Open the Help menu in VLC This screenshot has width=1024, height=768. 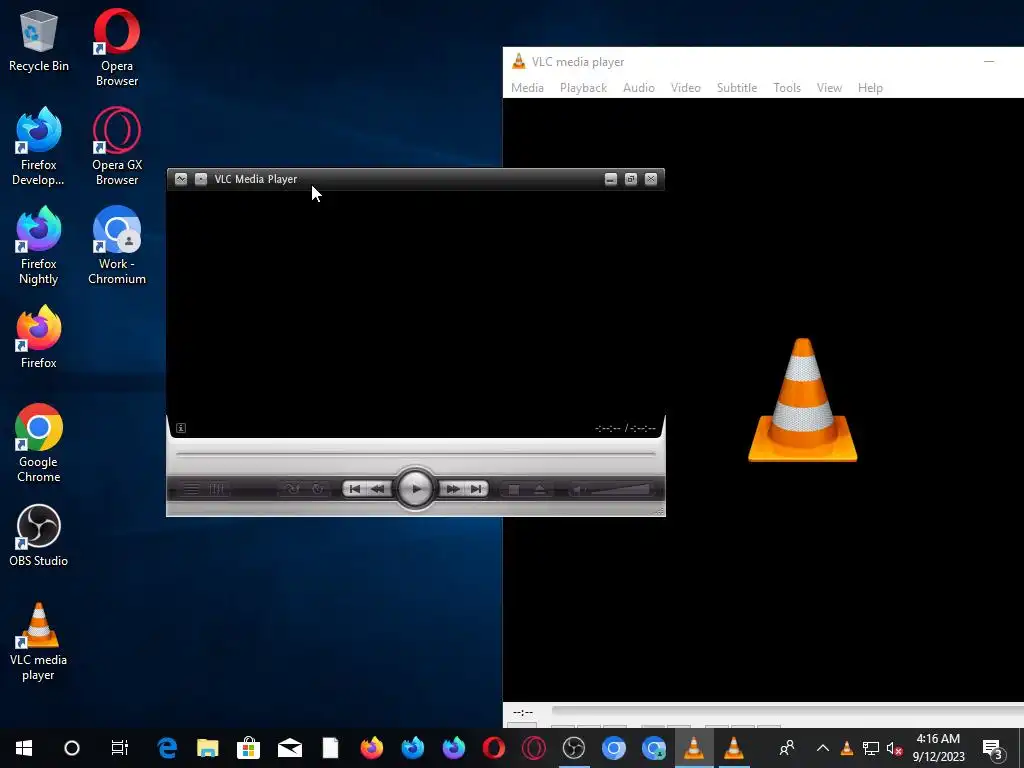coord(870,88)
